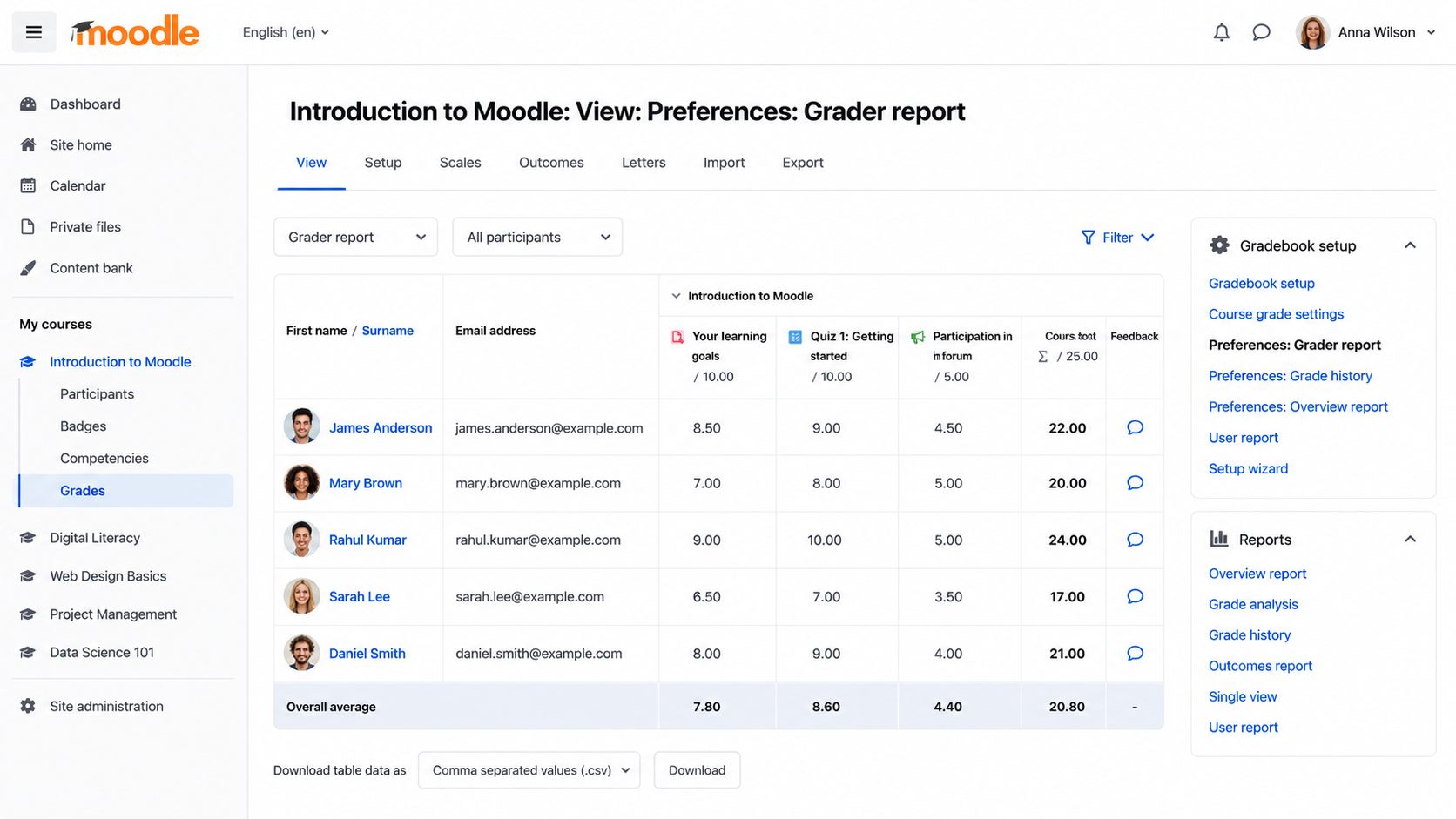Switch to the Setup tab

pos(383,163)
